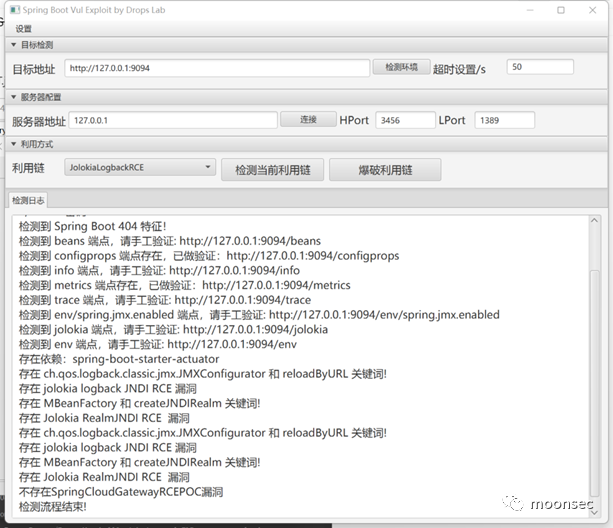The height and width of the screenshot is (528, 613).
Task: Click log line '不存在SpringCloudGatewayRCEPOC漏洞'
Action: pos(121,492)
